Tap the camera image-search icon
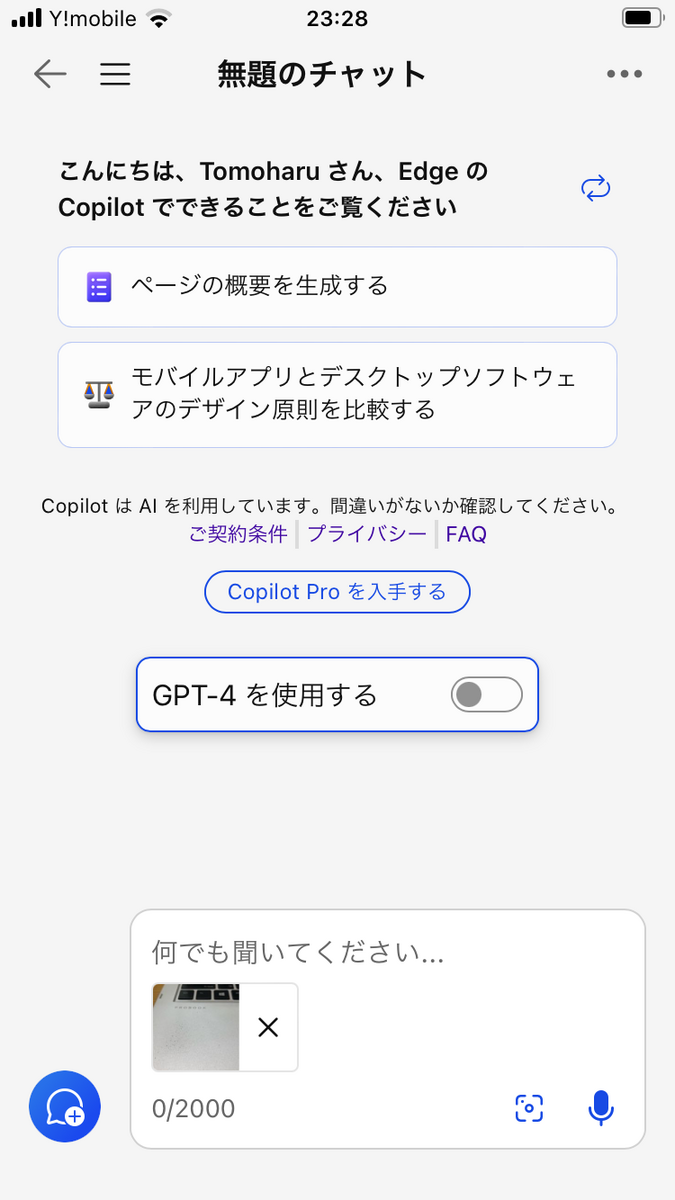Image resolution: width=675 pixels, height=1200 pixels. coord(529,1107)
